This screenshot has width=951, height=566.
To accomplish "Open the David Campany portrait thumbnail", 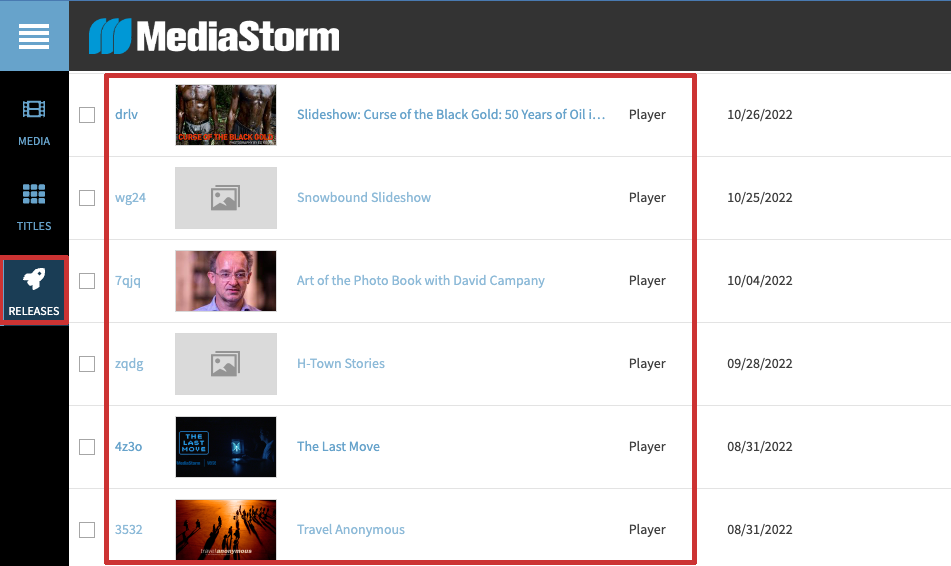I will tap(225, 281).
